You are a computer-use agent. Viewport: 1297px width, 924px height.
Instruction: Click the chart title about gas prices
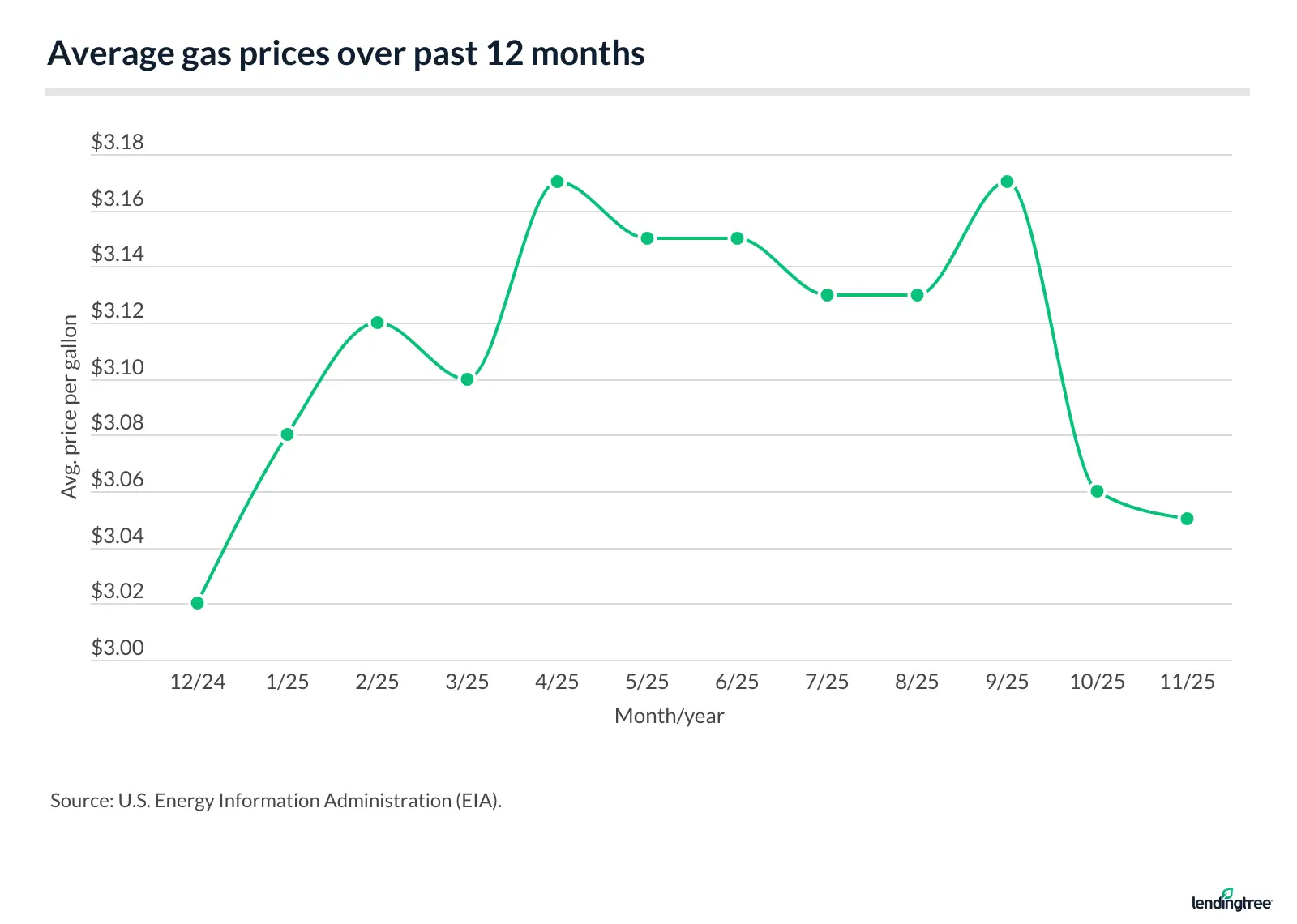pyautogui.click(x=346, y=53)
